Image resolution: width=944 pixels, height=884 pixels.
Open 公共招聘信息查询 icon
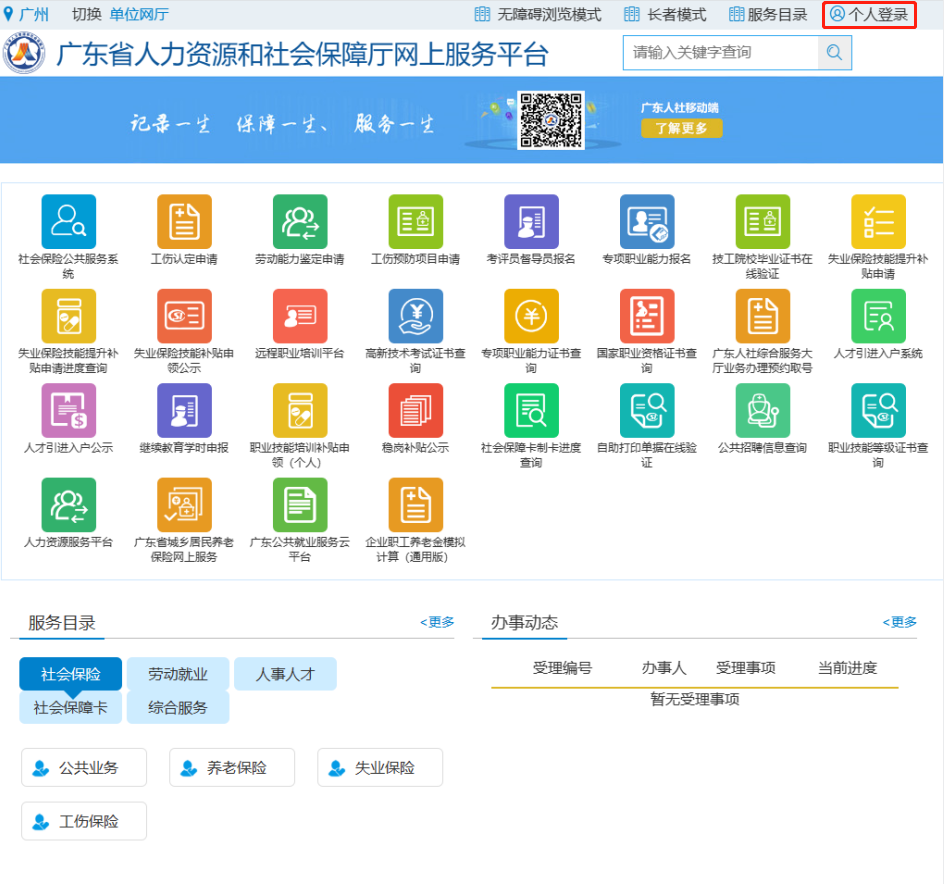pos(762,410)
